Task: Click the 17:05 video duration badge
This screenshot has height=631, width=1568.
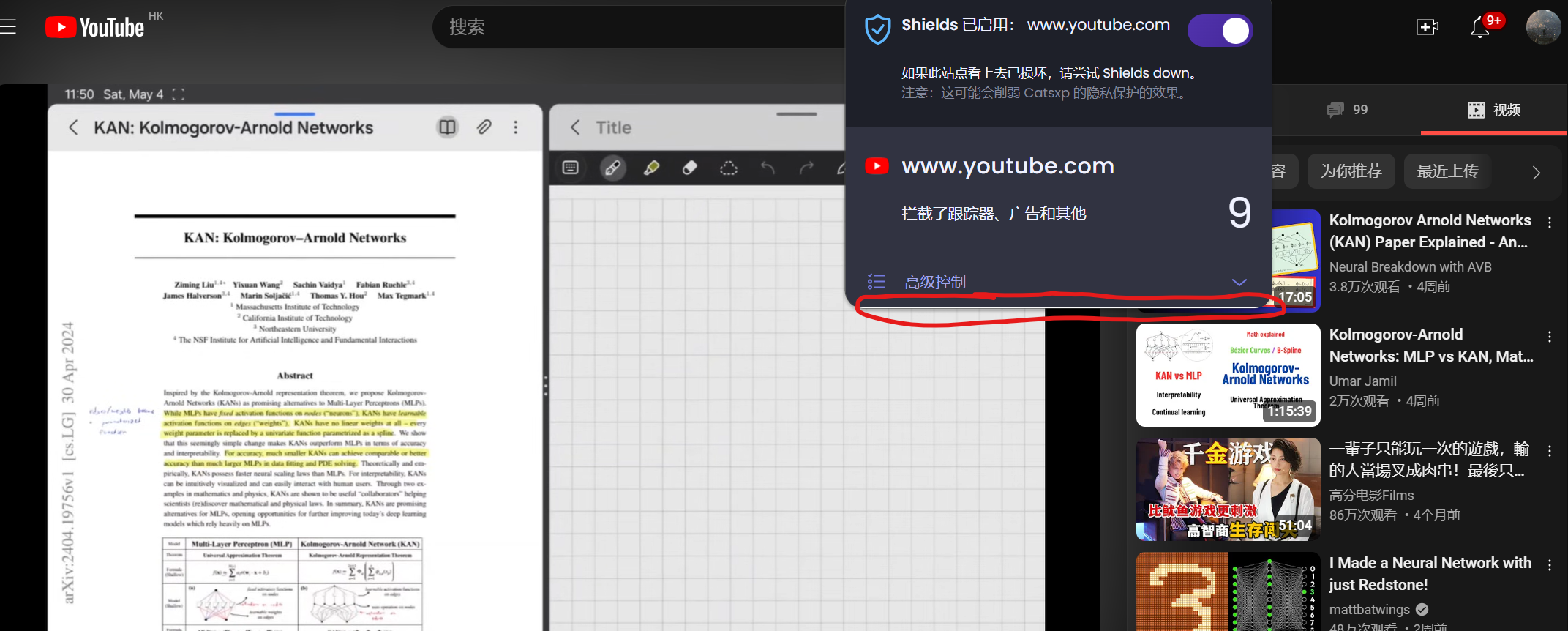Action: pos(1295,297)
